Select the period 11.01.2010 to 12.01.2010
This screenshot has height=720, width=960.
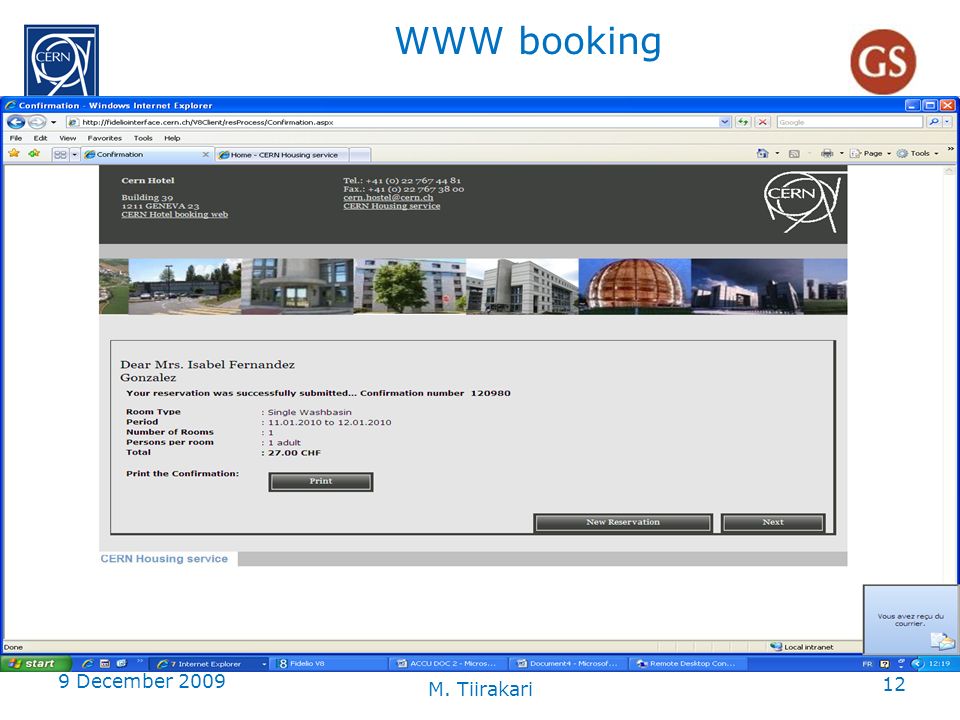pyautogui.click(x=329, y=422)
